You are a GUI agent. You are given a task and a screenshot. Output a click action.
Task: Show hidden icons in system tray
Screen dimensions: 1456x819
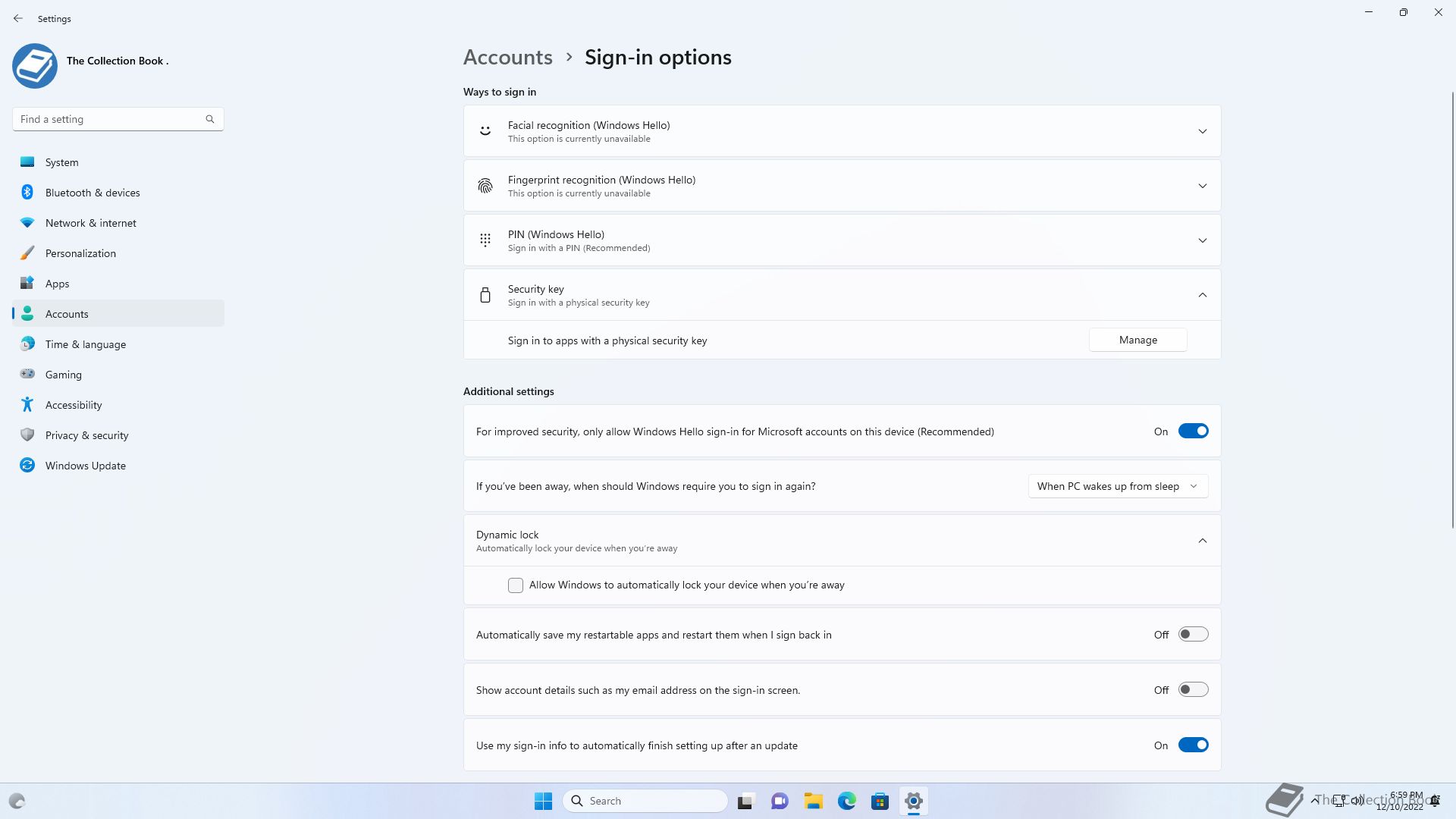point(1314,801)
